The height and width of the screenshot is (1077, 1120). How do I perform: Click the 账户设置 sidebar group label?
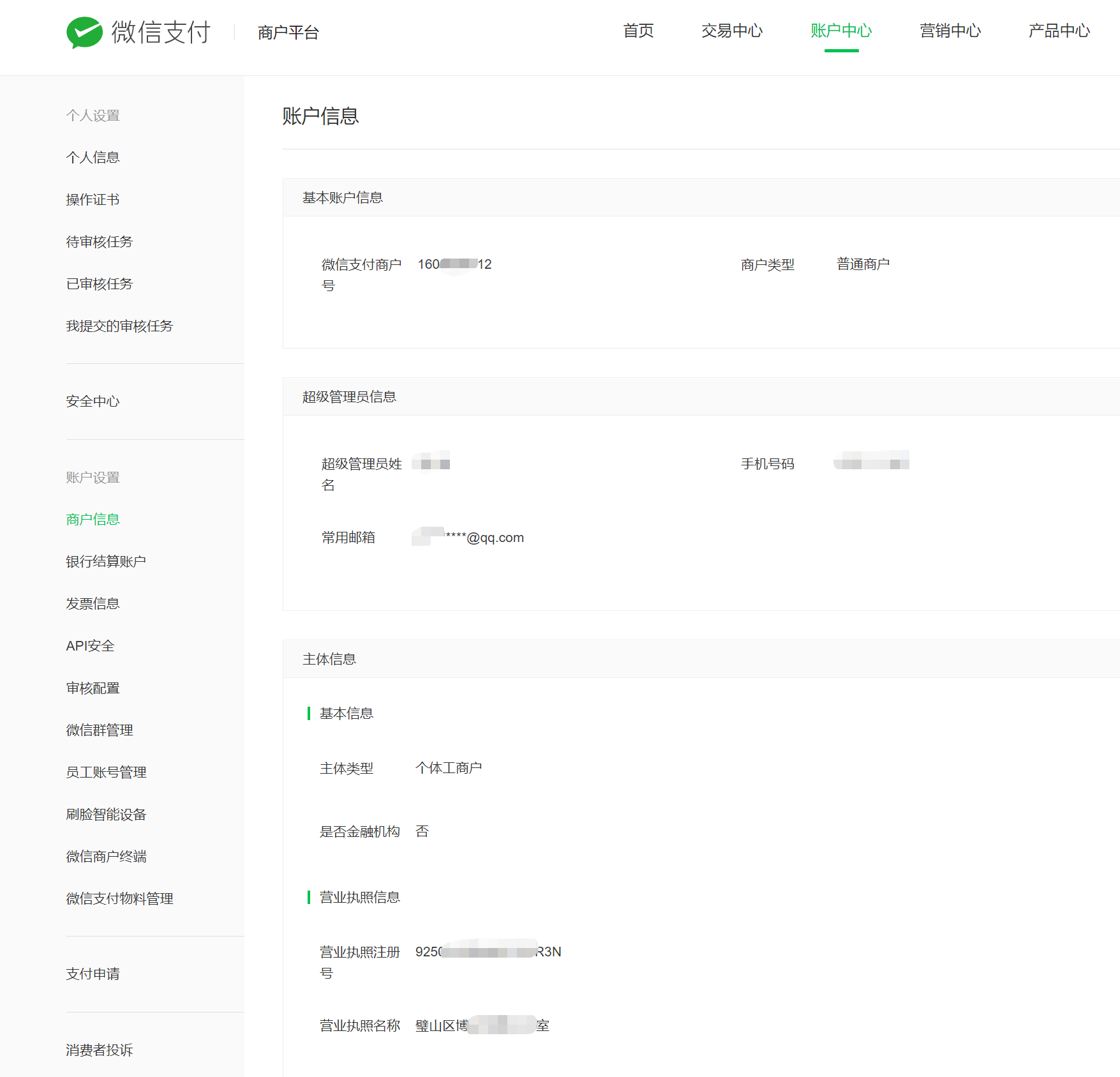93,478
